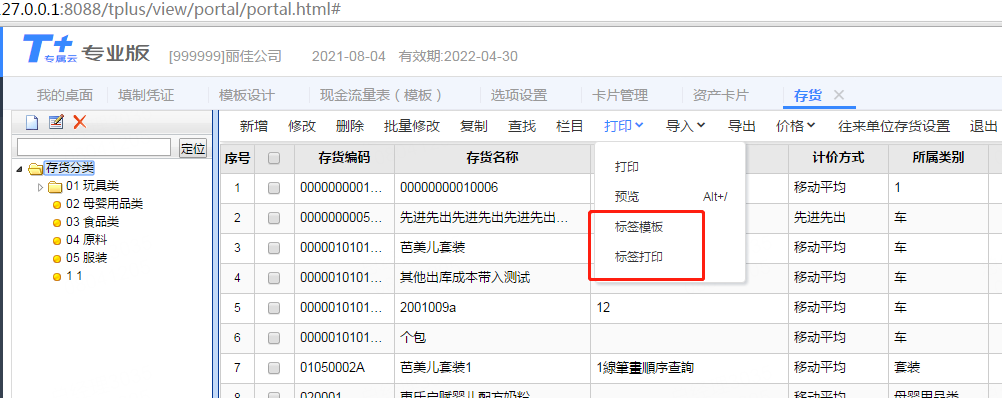Click the 导出 toolbar button

[742, 126]
